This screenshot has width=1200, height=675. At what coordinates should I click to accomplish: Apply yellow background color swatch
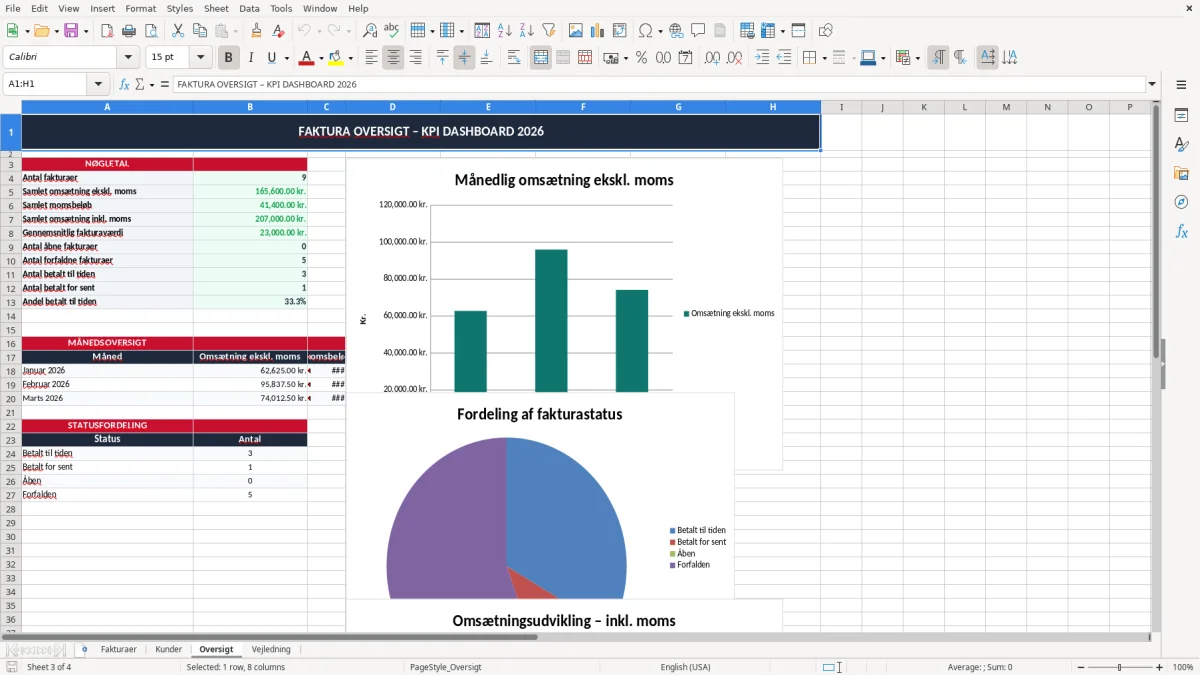point(335,58)
